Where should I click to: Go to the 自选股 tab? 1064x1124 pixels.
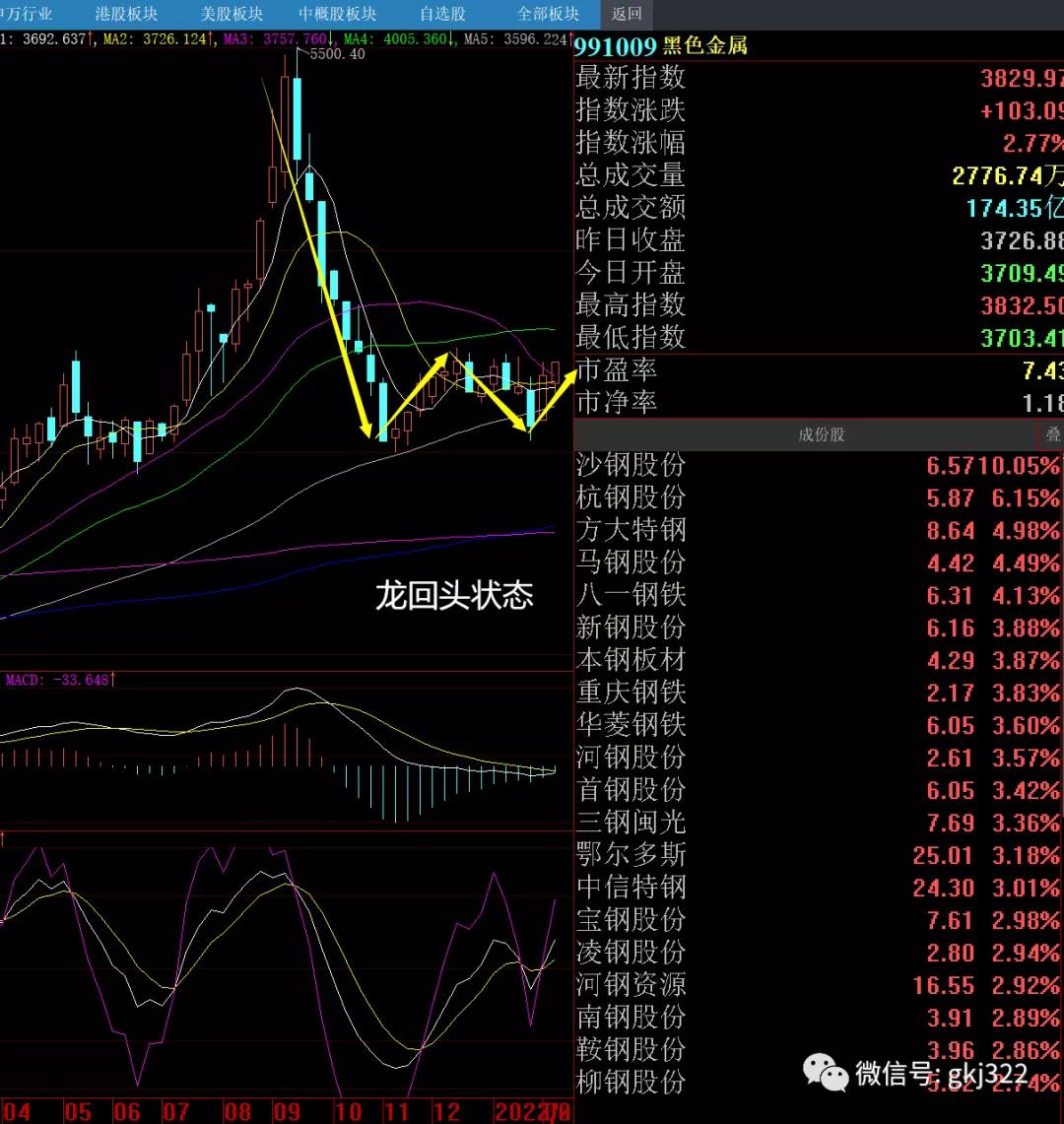442,14
